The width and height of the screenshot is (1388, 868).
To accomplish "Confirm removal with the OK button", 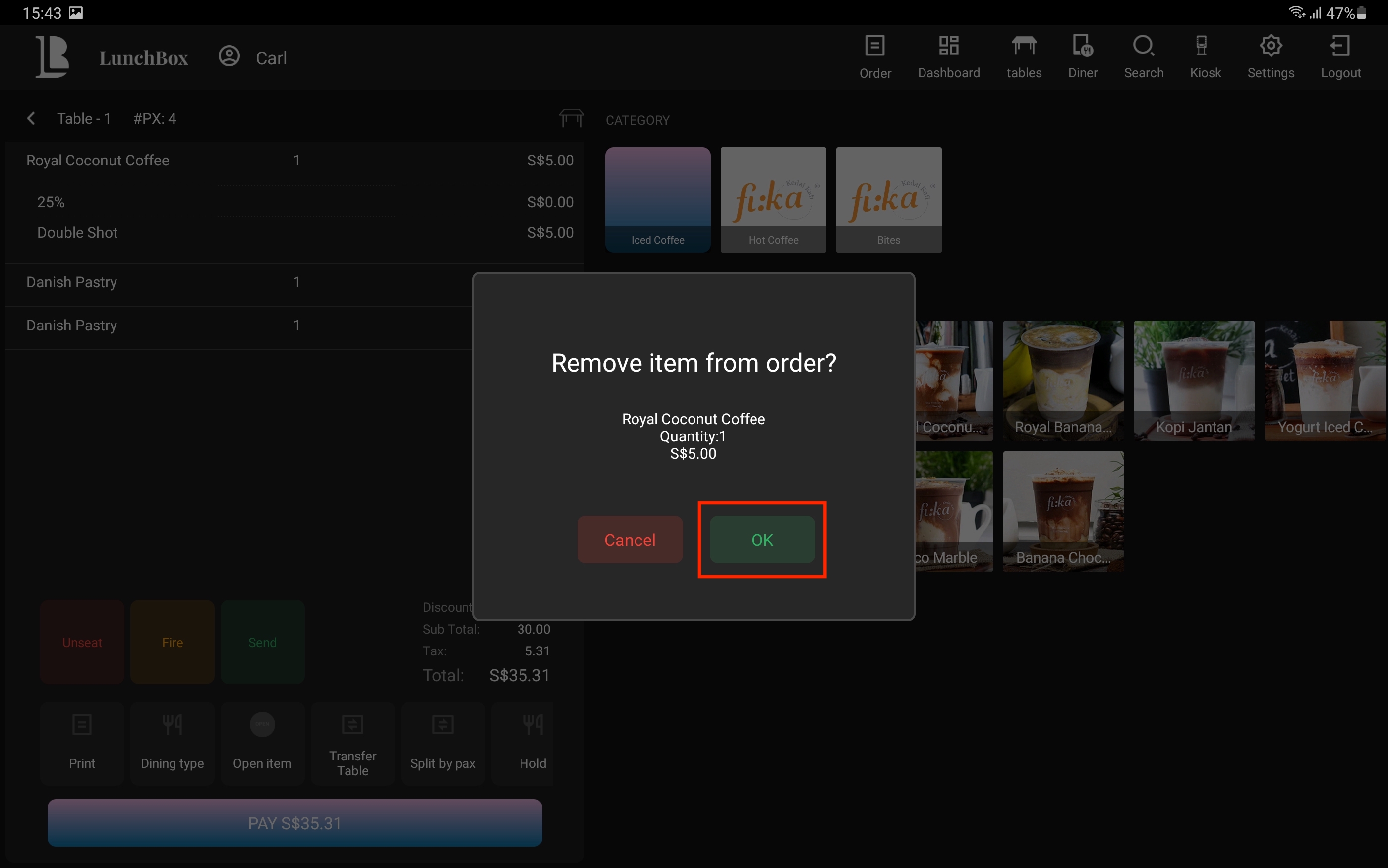I will [762, 540].
